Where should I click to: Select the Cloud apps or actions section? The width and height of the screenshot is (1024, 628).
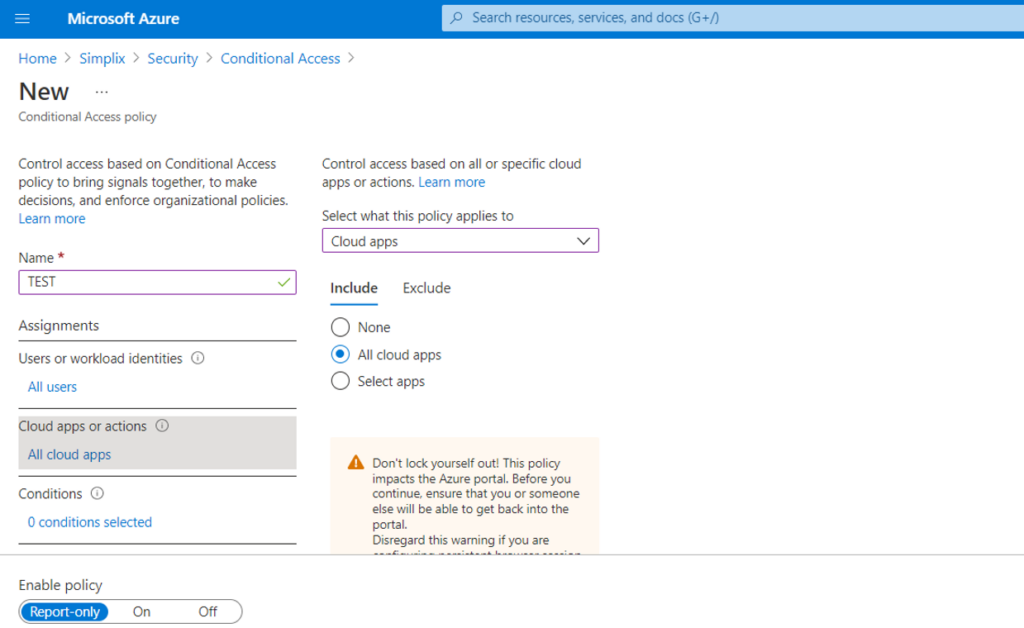[157, 443]
